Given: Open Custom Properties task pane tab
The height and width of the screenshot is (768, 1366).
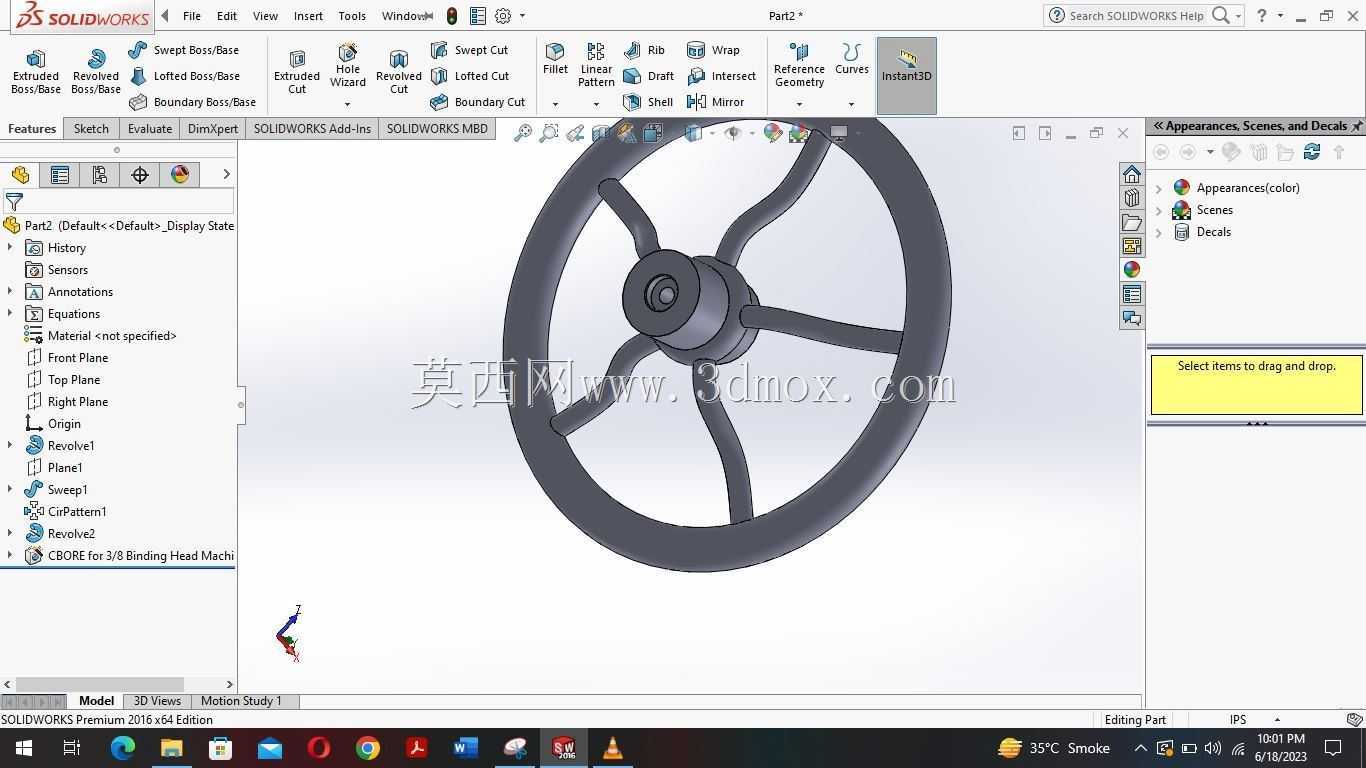Looking at the screenshot, I should [x=1132, y=294].
